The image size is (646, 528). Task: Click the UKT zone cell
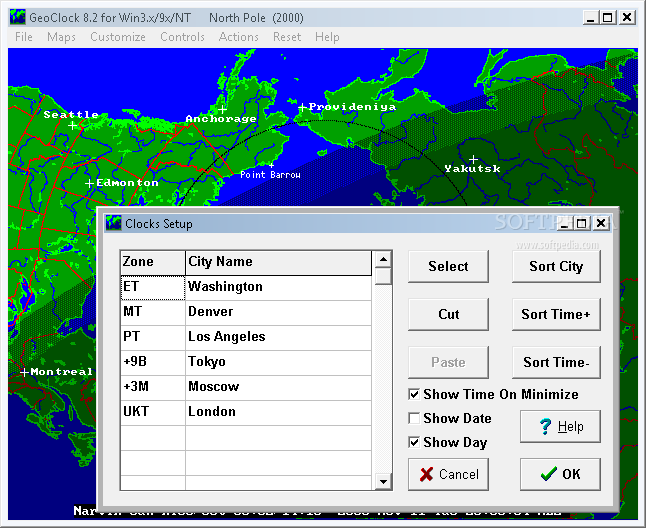click(153, 412)
